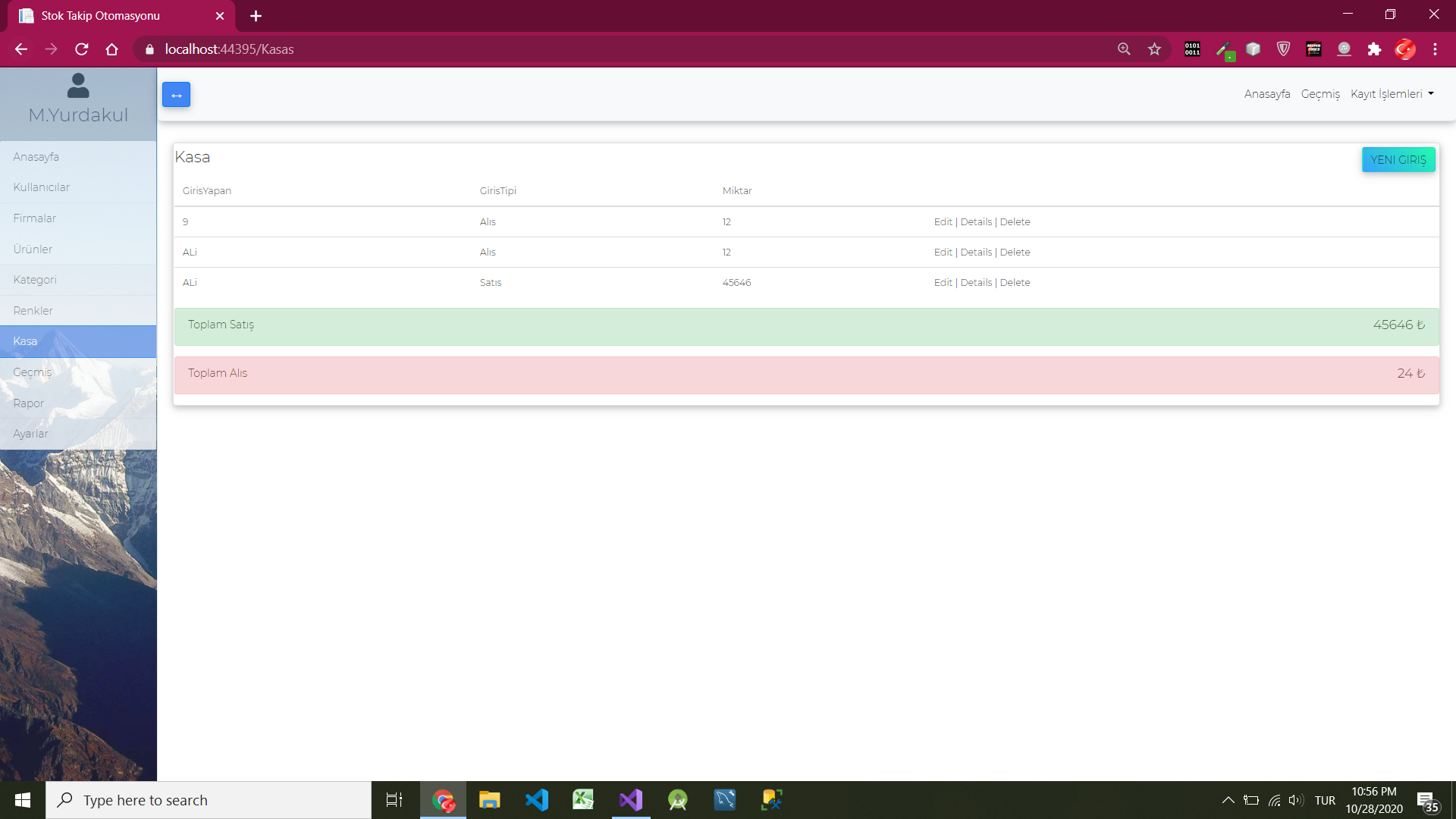Switch to Geçmiş in the top navigation
Viewport: 1456px width, 819px height.
click(x=1320, y=94)
